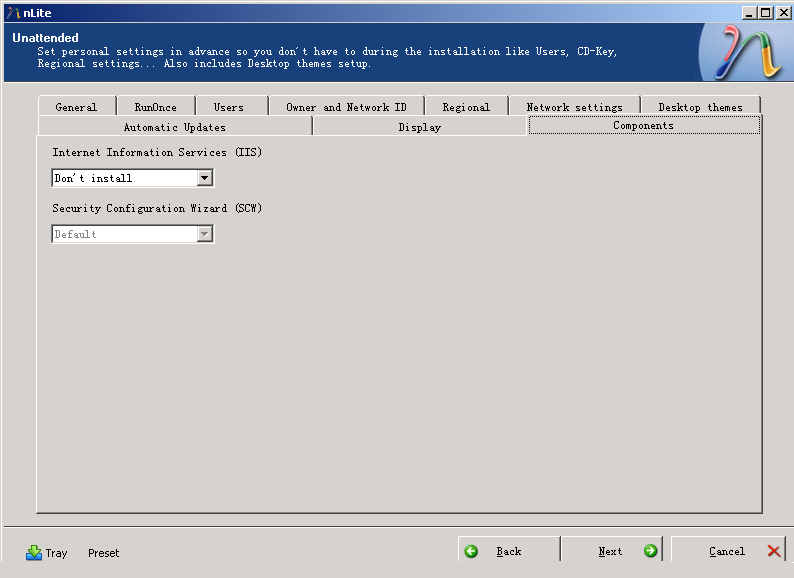Viewport: 794px width, 578px height.
Task: Go to Owner and Network ID tab
Action: (346, 107)
